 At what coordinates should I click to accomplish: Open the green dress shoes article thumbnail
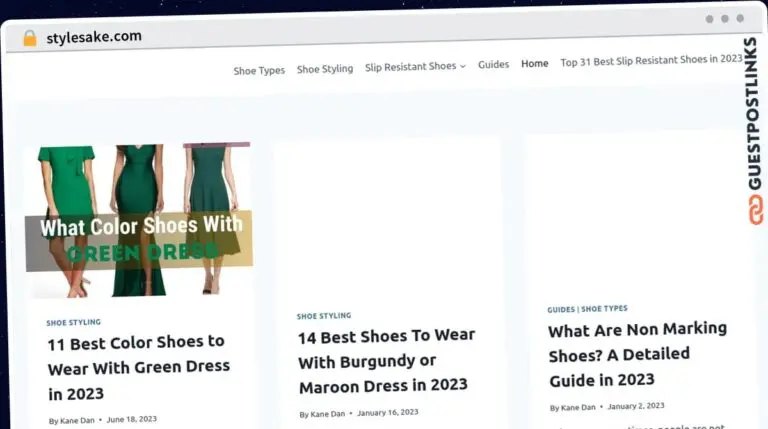pyautogui.click(x=139, y=220)
